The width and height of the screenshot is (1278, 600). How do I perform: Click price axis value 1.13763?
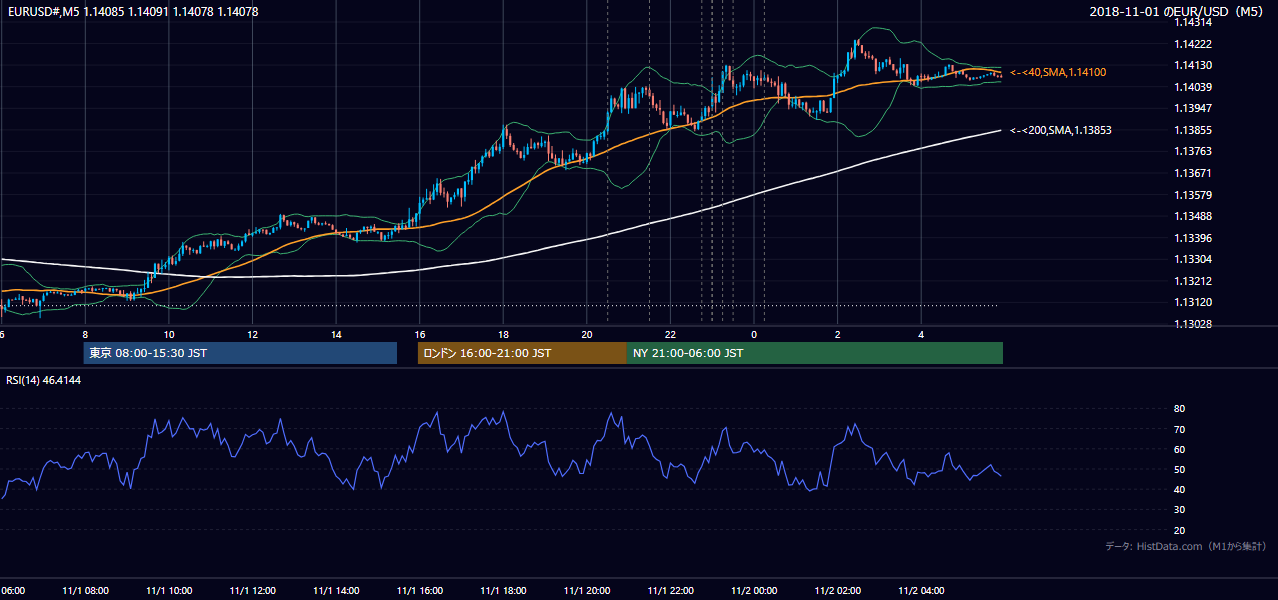tap(1193, 151)
